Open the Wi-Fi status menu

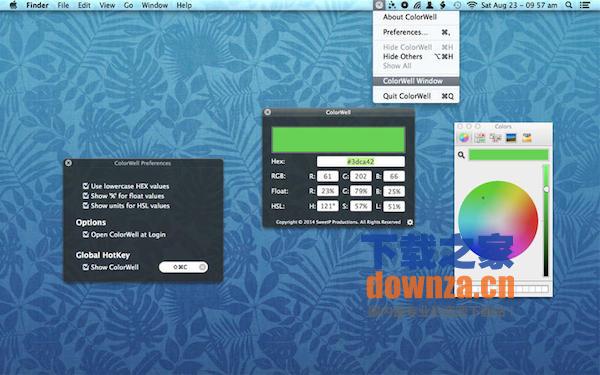coord(472,5)
